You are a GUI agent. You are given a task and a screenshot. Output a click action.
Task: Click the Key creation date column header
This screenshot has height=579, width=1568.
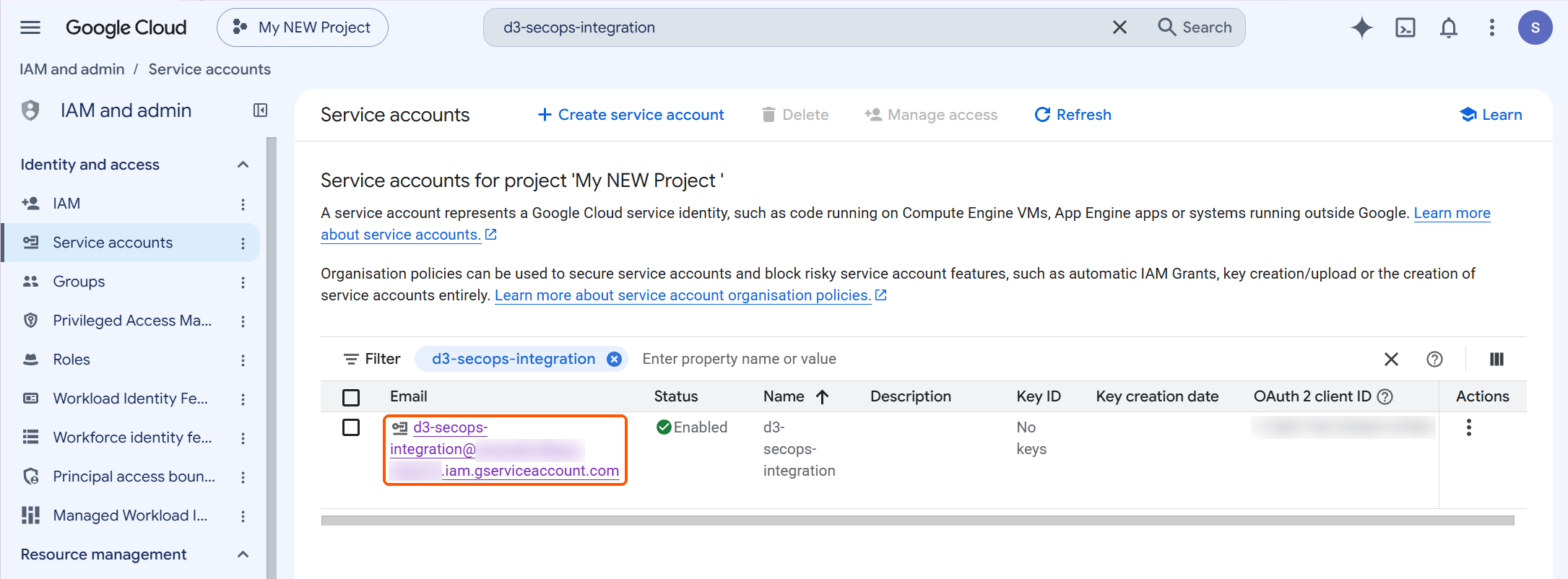(1157, 396)
